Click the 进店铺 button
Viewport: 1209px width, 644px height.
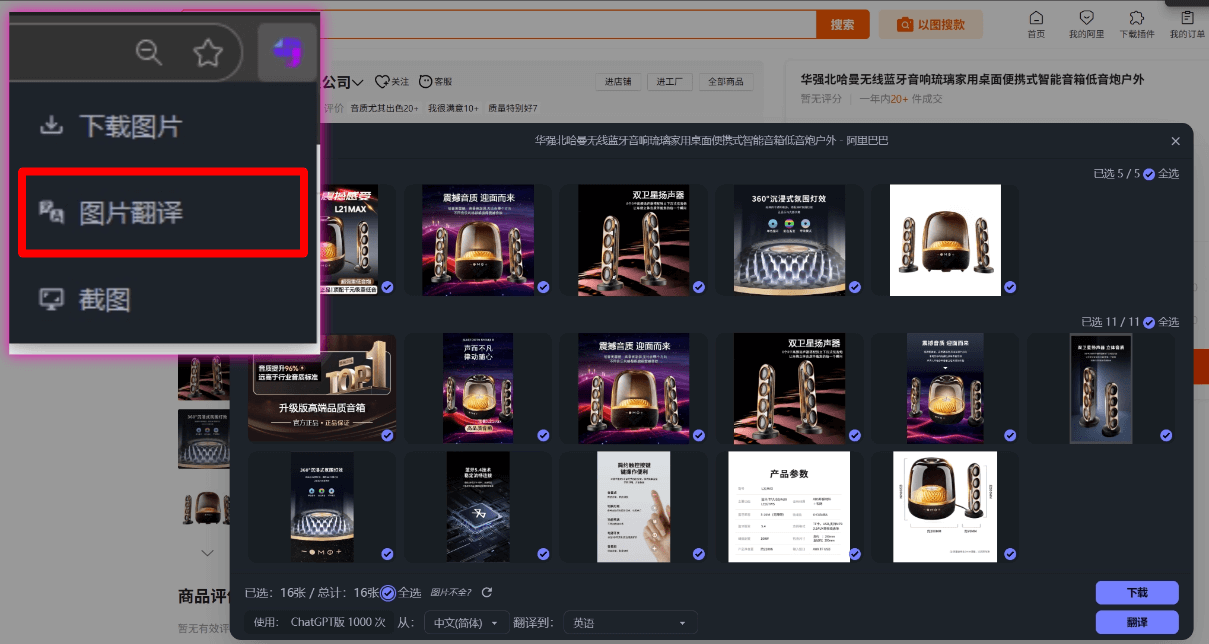(616, 82)
